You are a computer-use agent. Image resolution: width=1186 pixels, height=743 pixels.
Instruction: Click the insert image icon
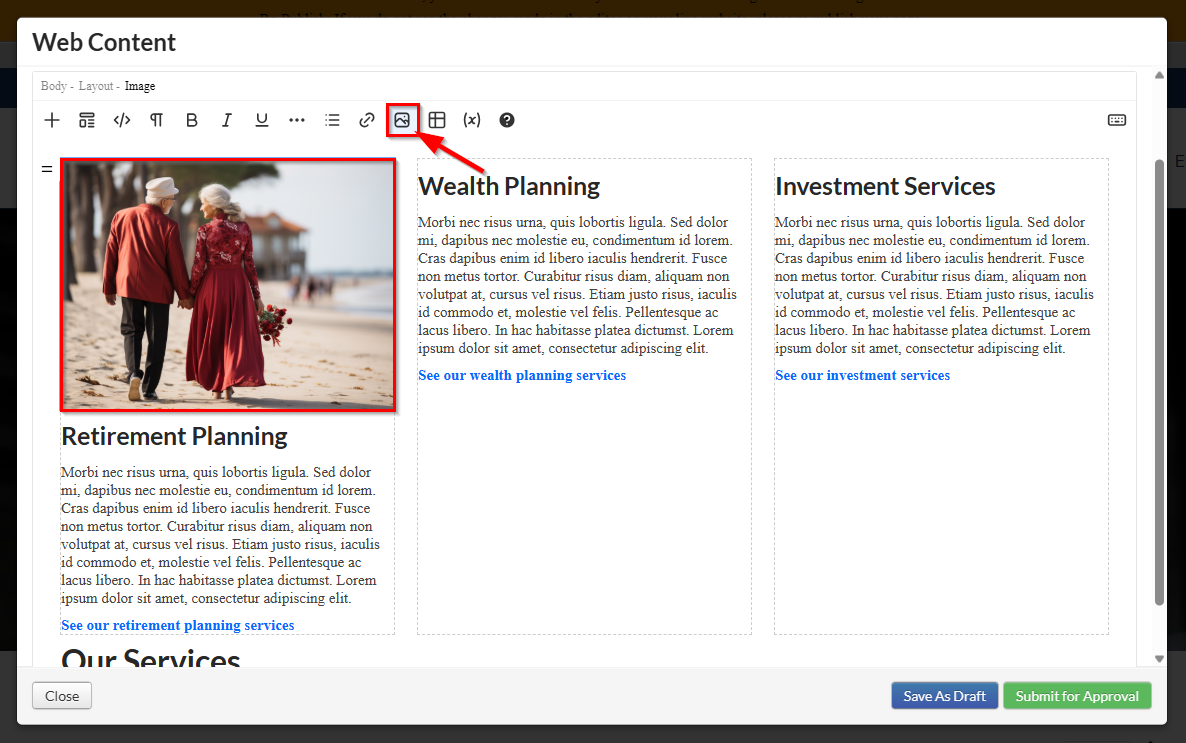tap(402, 120)
